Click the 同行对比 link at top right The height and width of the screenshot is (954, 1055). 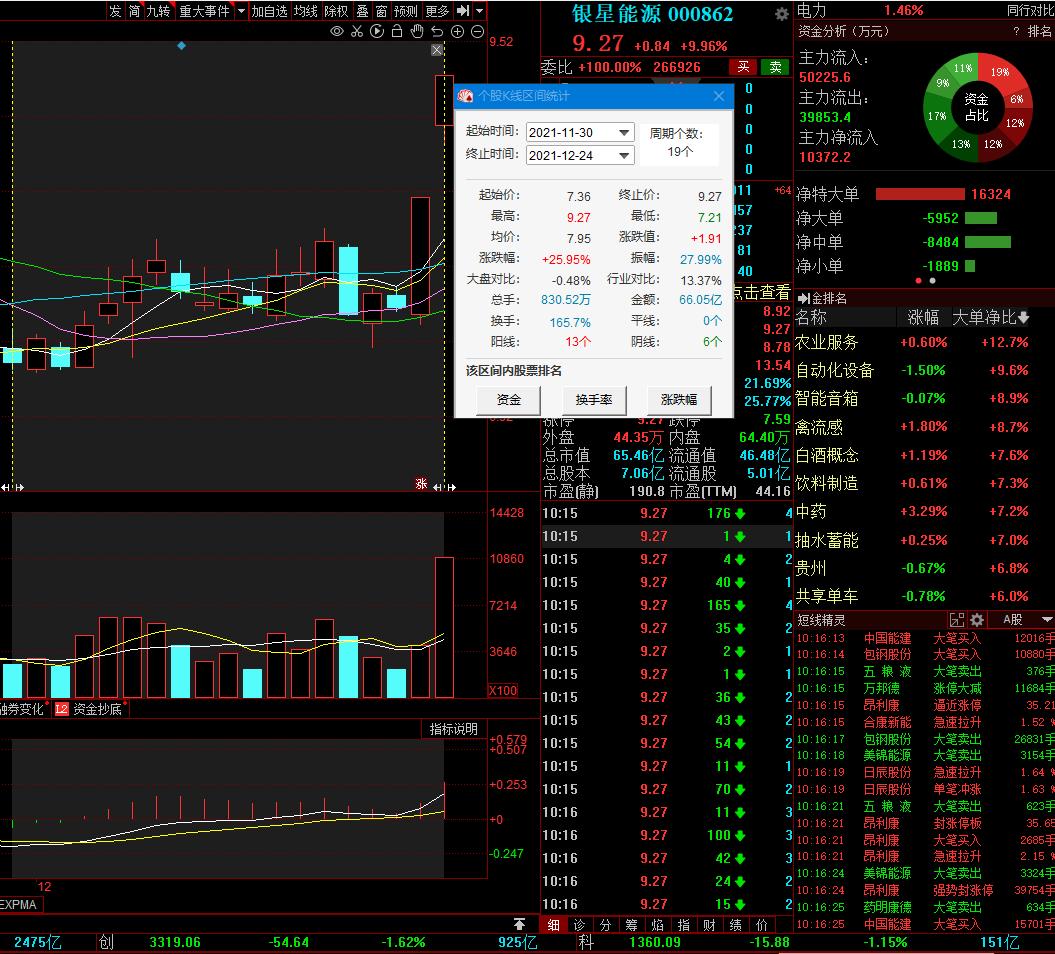click(1030, 10)
